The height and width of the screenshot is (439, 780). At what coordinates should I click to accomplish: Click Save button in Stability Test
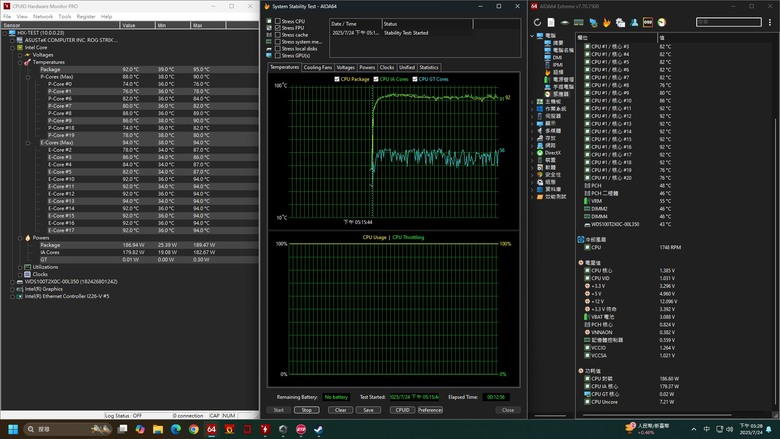pyautogui.click(x=369, y=410)
